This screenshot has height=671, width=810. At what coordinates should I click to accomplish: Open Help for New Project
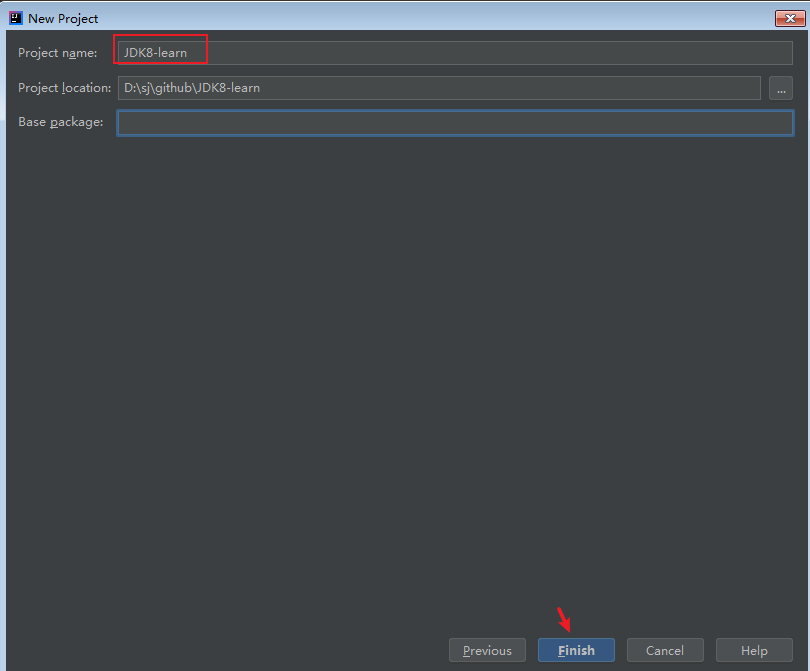(x=754, y=650)
